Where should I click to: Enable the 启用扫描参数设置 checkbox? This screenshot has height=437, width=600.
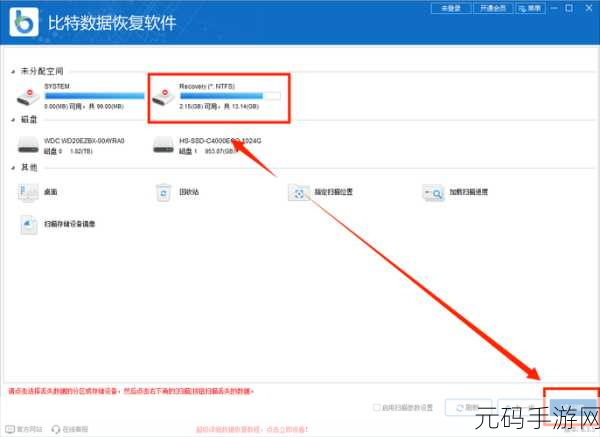pyautogui.click(x=377, y=408)
